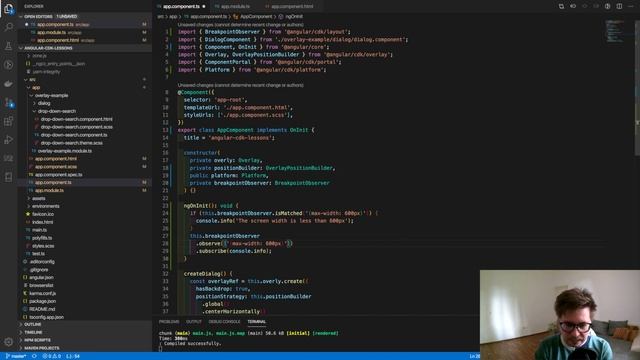Click the open changes icon in editor toolbar
Viewport: 640px width, 360px height.
click(x=561, y=6)
